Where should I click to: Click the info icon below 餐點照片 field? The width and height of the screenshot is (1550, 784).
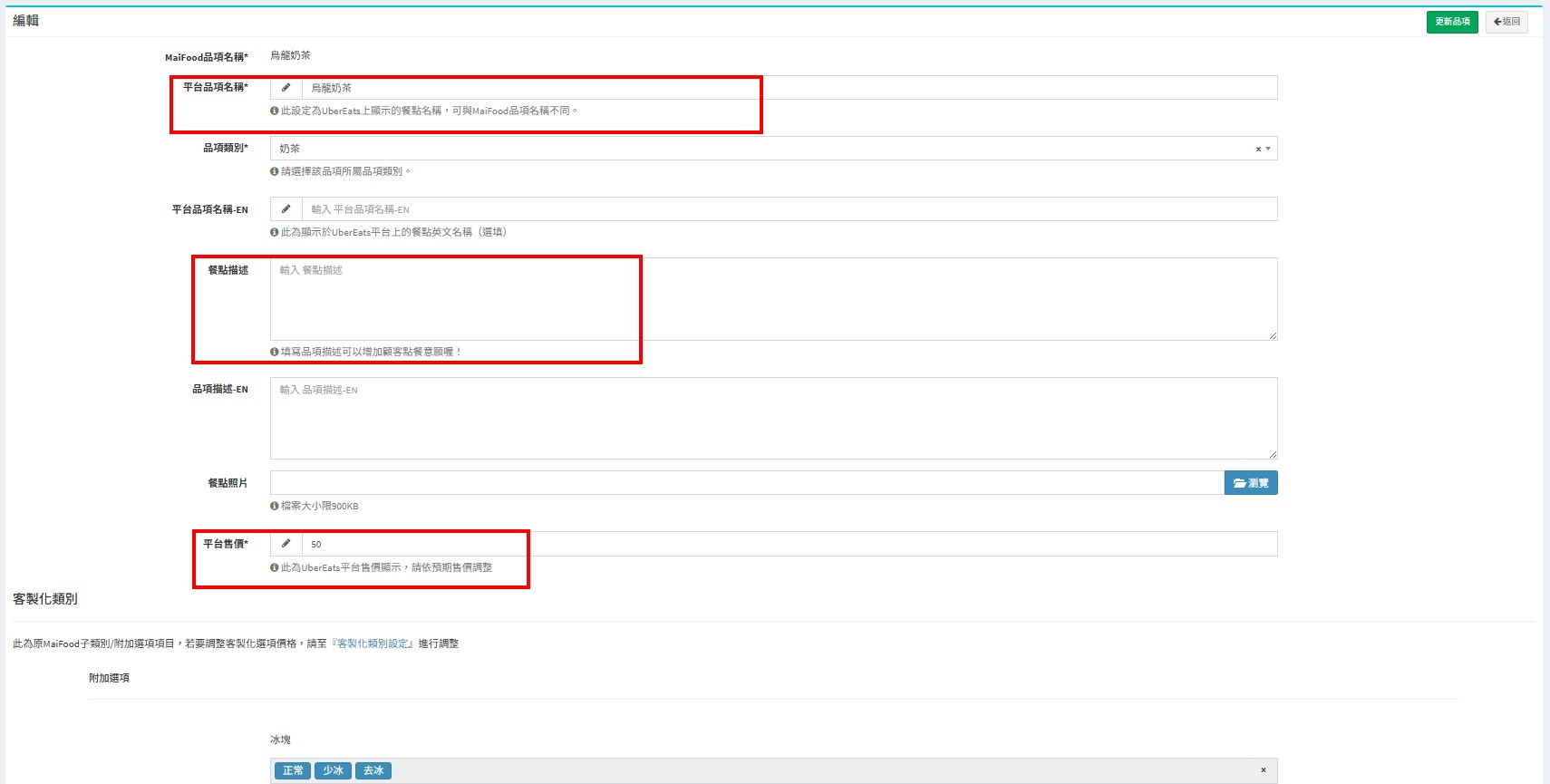(x=275, y=506)
